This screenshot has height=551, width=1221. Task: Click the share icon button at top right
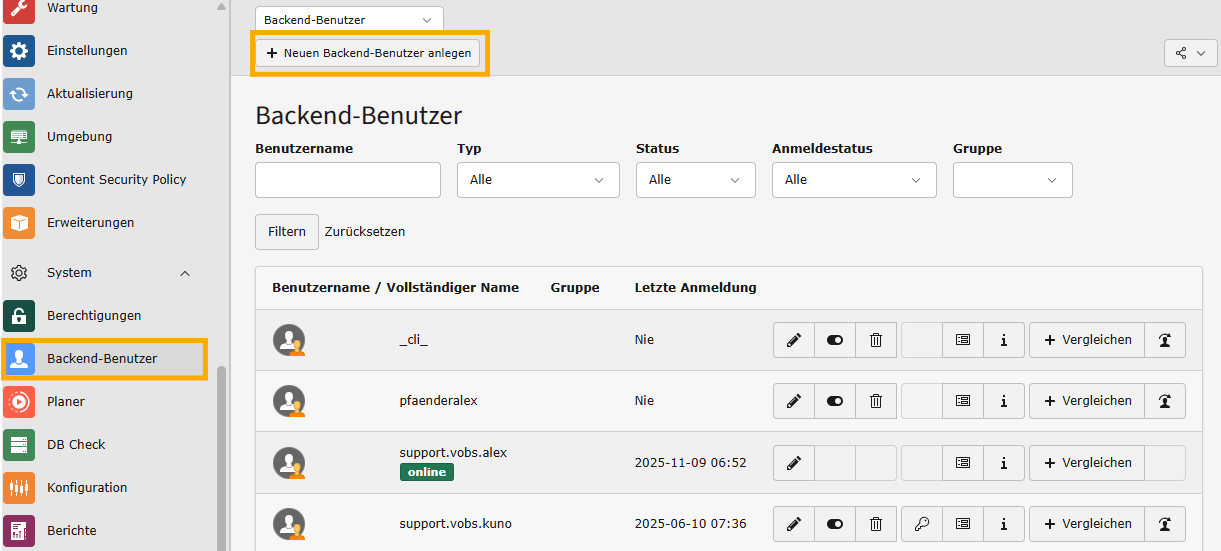(x=1190, y=53)
